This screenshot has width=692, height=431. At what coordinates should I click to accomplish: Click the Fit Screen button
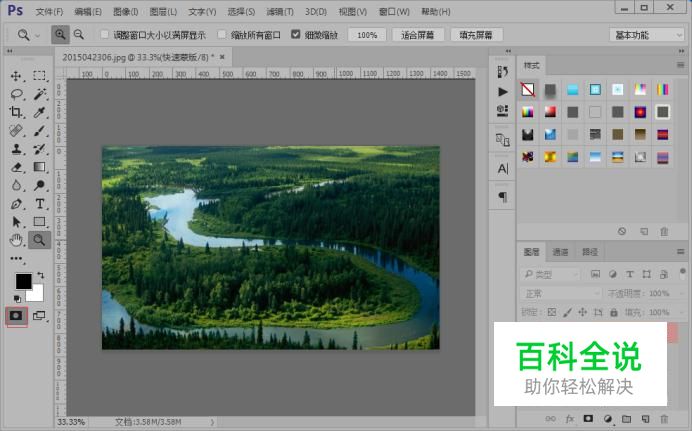417,35
